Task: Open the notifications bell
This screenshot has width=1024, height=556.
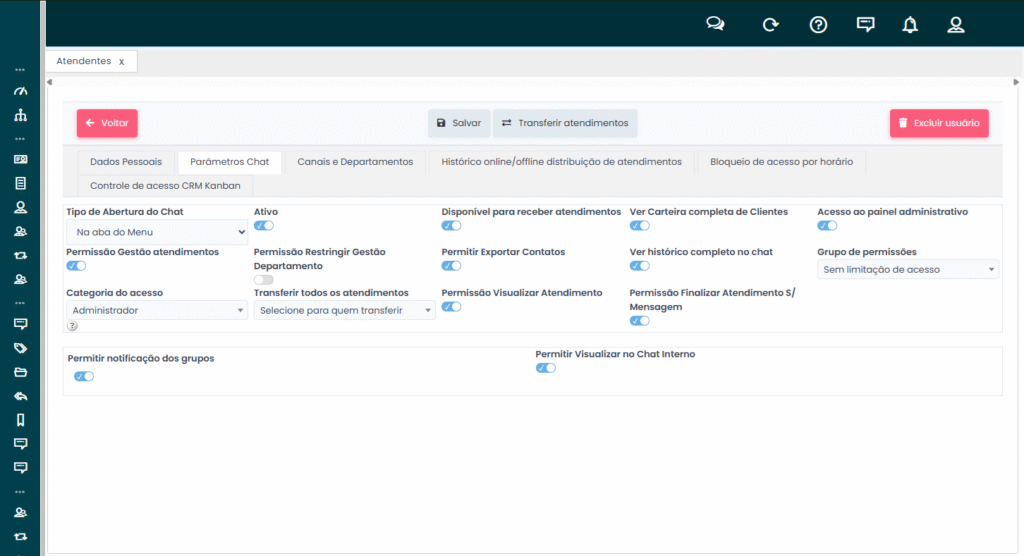Action: coord(909,25)
